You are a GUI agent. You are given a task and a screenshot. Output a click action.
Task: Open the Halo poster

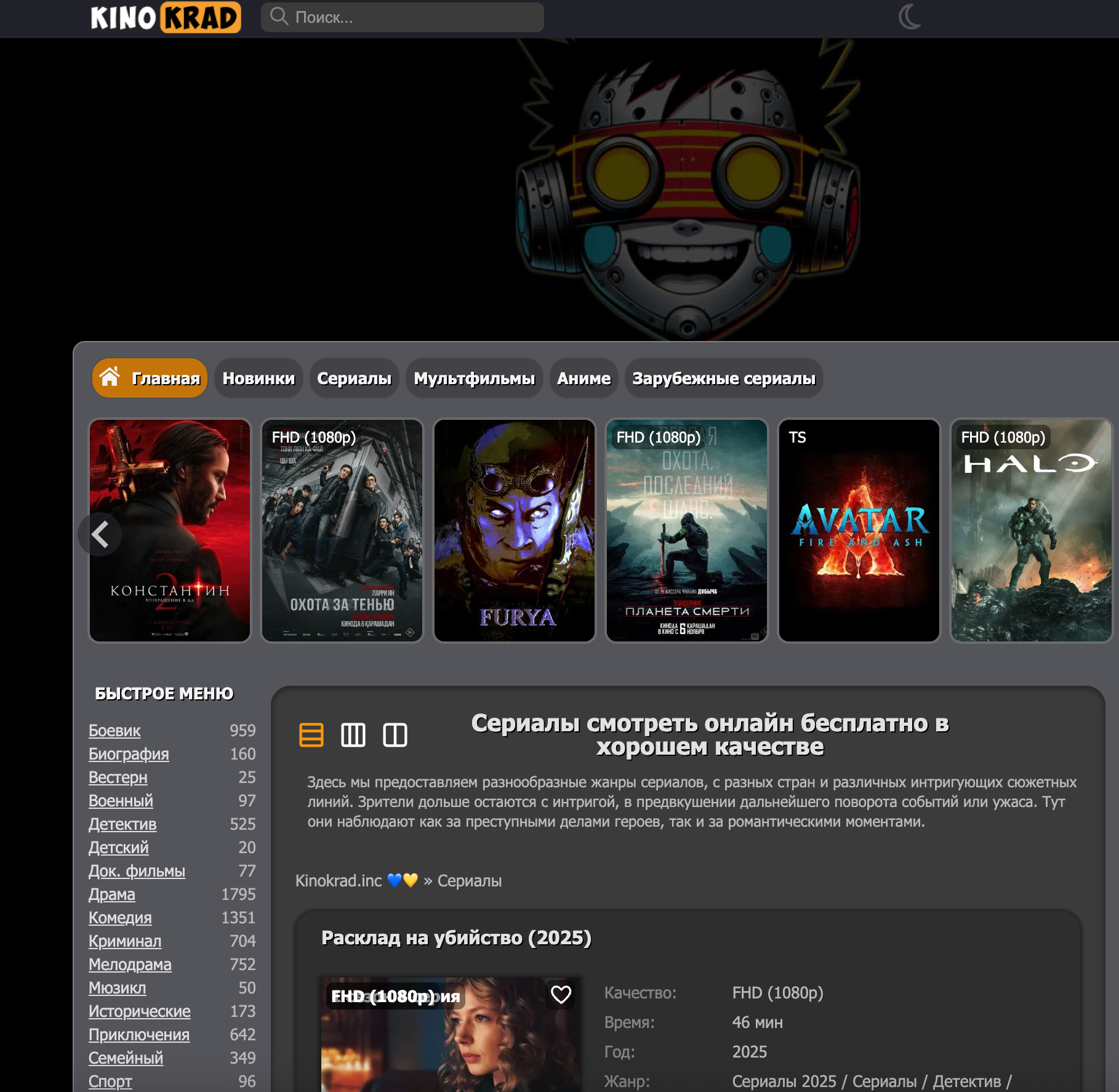1032,531
